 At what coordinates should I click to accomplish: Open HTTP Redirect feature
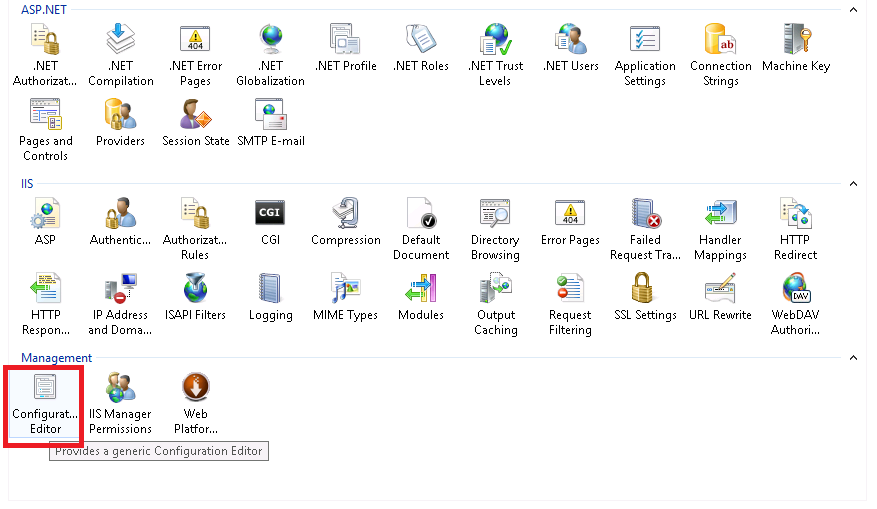795,229
